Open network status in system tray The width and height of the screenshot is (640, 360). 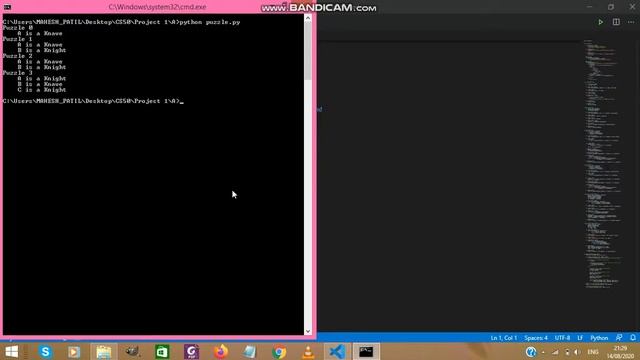pyautogui.click(x=555, y=352)
